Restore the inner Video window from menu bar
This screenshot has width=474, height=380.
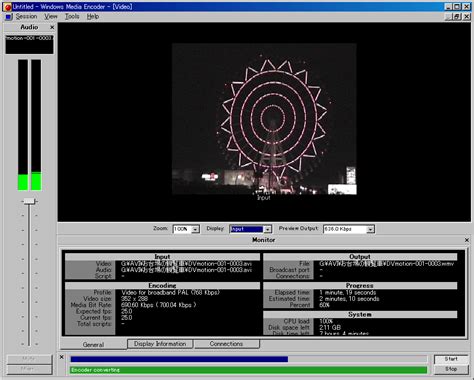[457, 17]
